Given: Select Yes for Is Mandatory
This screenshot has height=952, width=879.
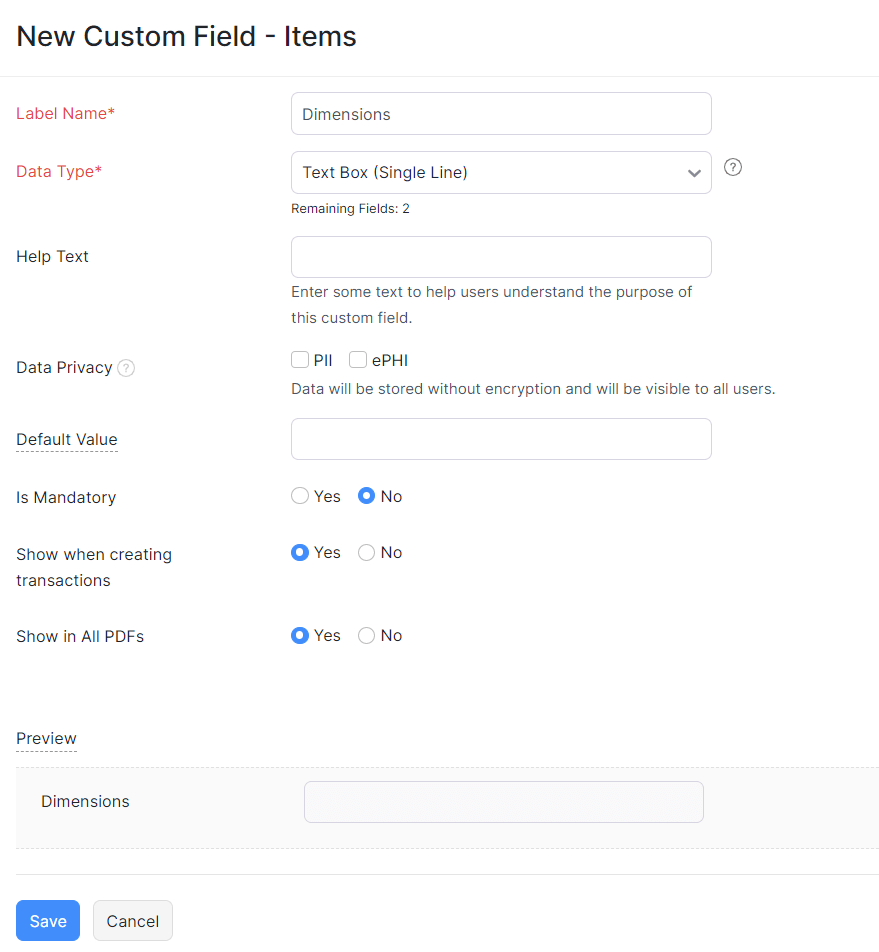Looking at the screenshot, I should [300, 495].
